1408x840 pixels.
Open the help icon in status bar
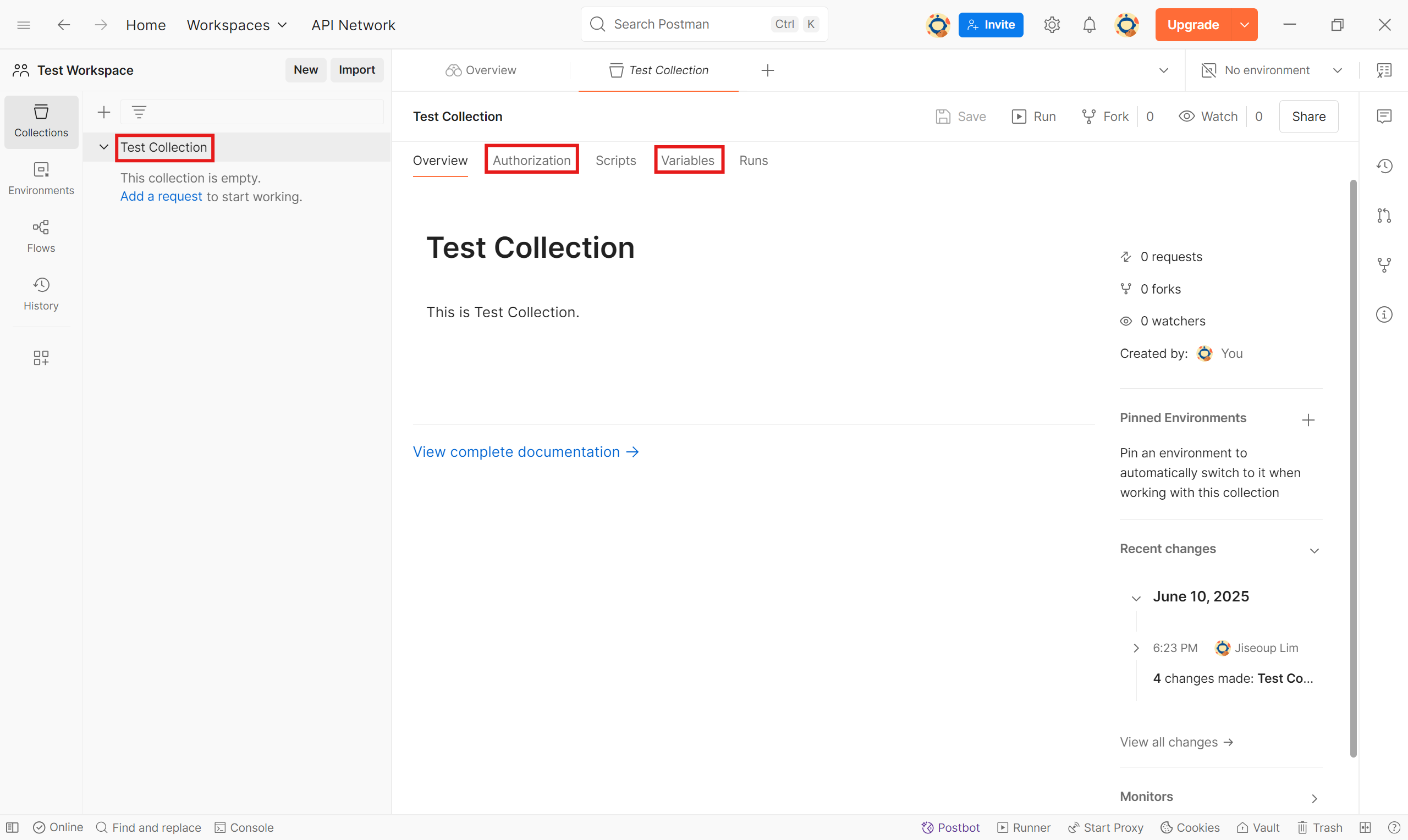(x=1393, y=827)
